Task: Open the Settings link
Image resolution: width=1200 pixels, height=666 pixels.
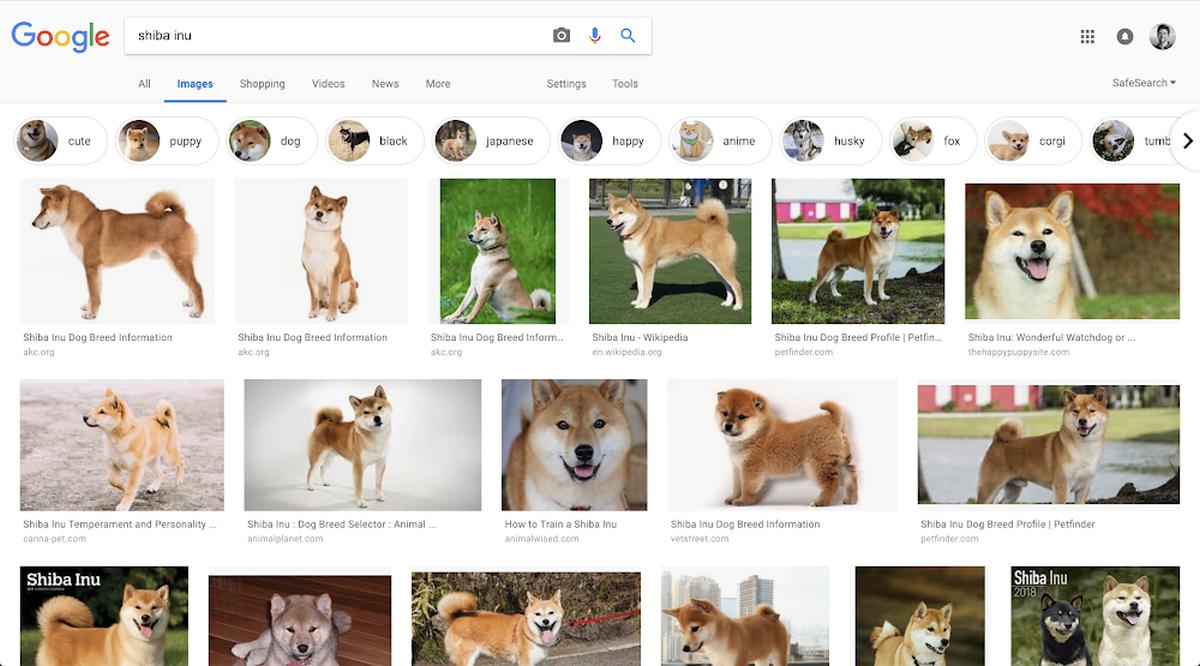Action: [566, 84]
